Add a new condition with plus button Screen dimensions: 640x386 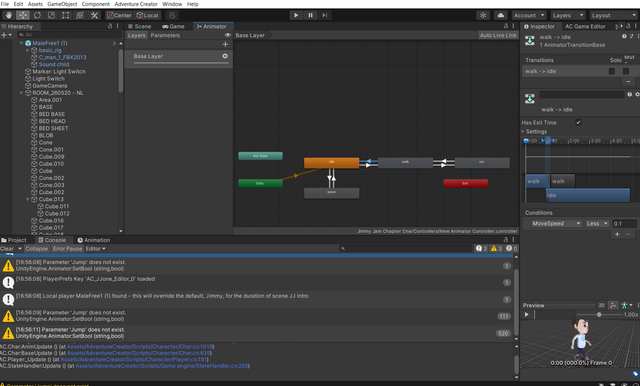click(x=617, y=234)
